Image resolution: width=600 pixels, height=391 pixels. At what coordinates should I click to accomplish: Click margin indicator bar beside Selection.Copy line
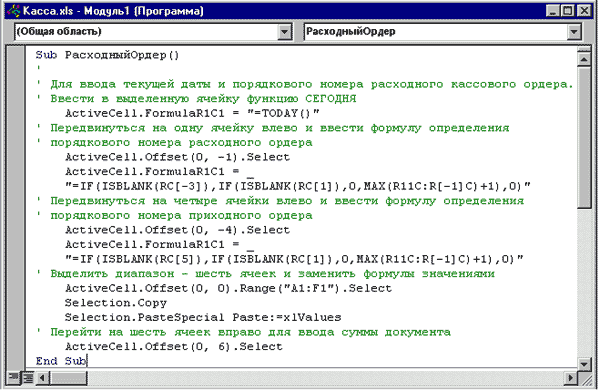[x=16, y=303]
